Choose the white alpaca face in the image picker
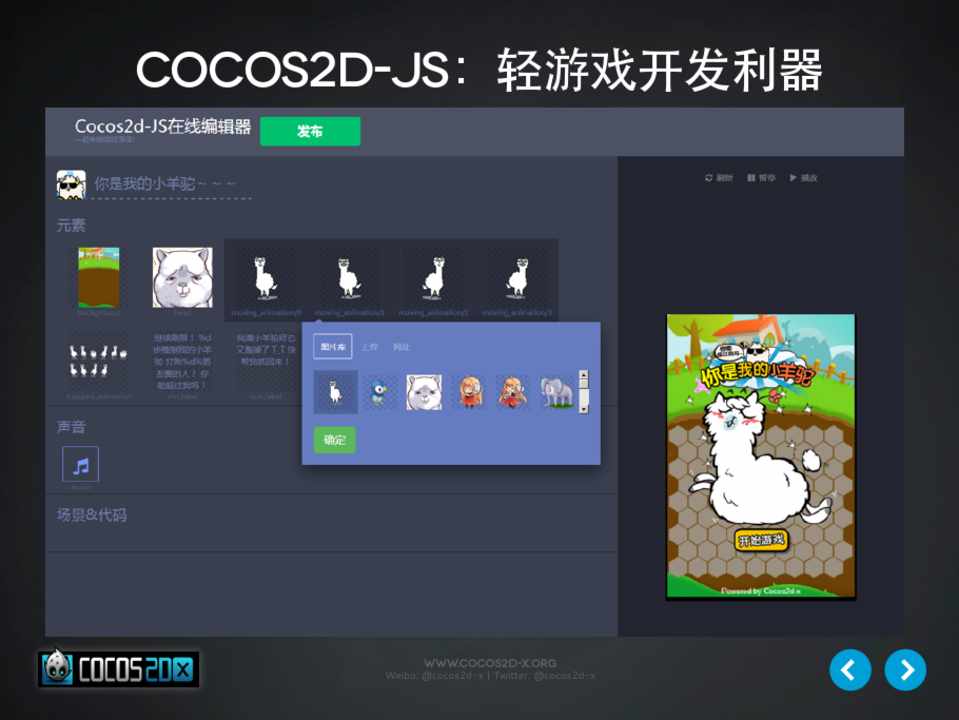 (424, 392)
